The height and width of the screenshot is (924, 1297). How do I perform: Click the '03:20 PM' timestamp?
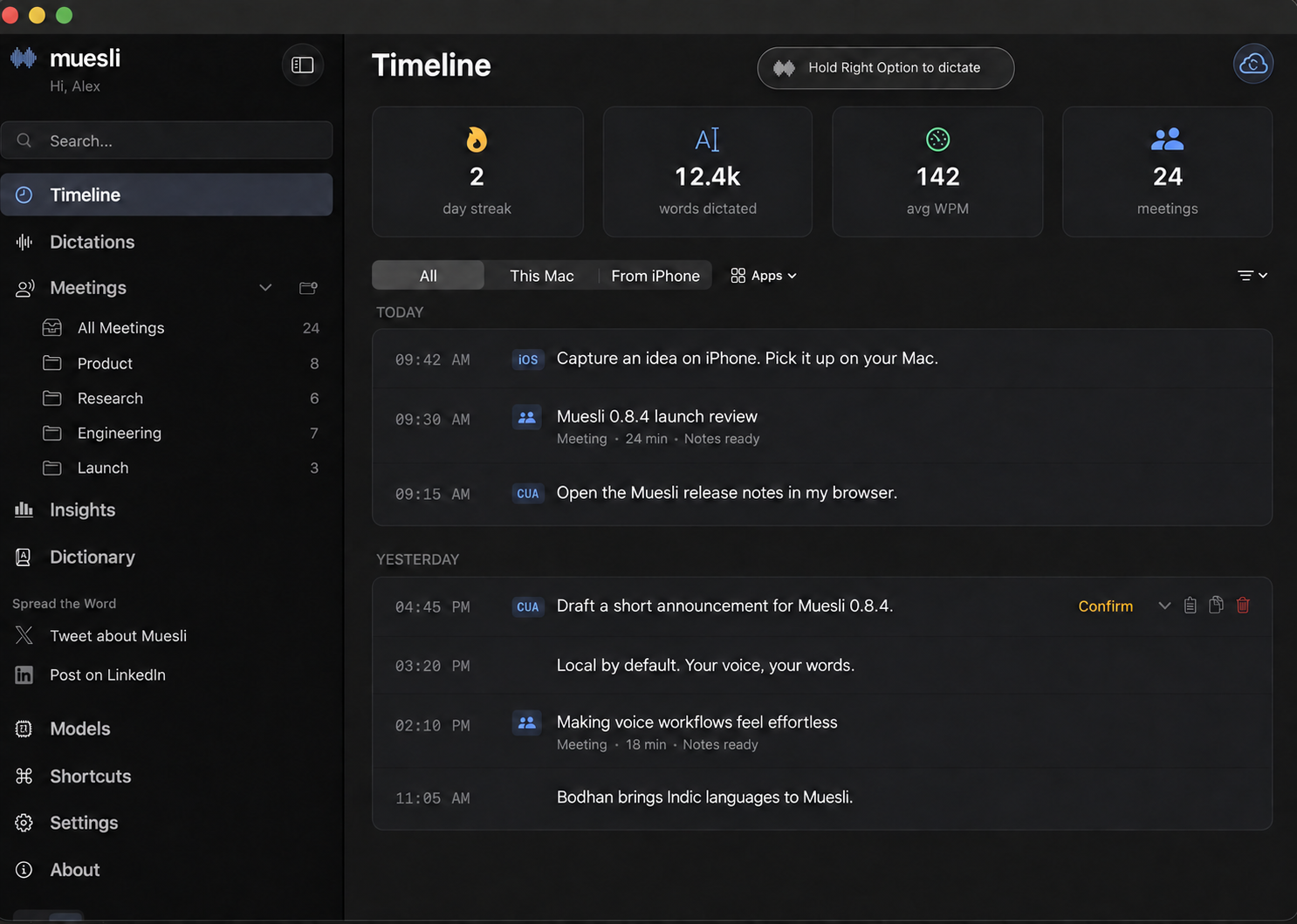click(432, 667)
